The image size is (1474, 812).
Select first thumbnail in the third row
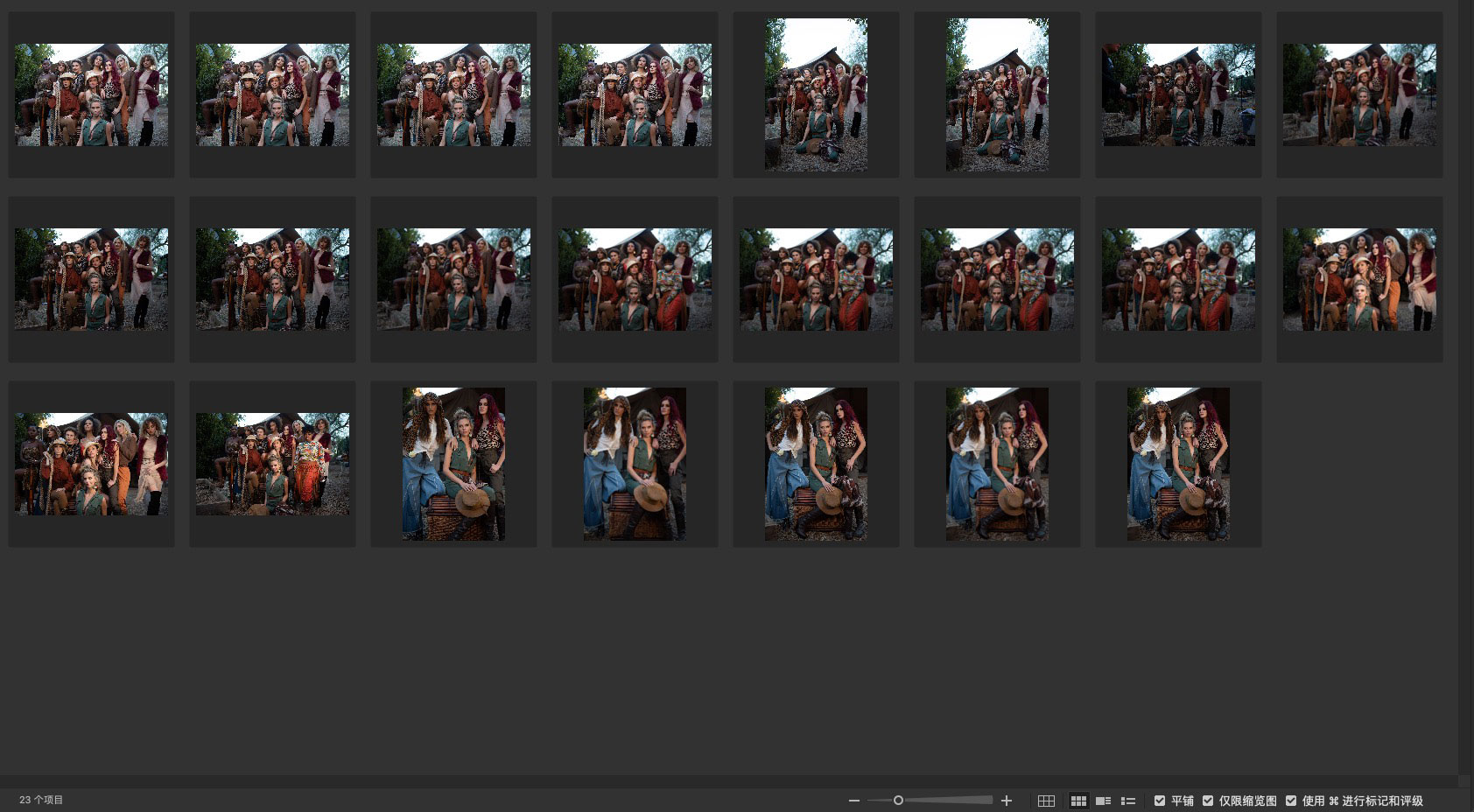pyautogui.click(x=91, y=464)
